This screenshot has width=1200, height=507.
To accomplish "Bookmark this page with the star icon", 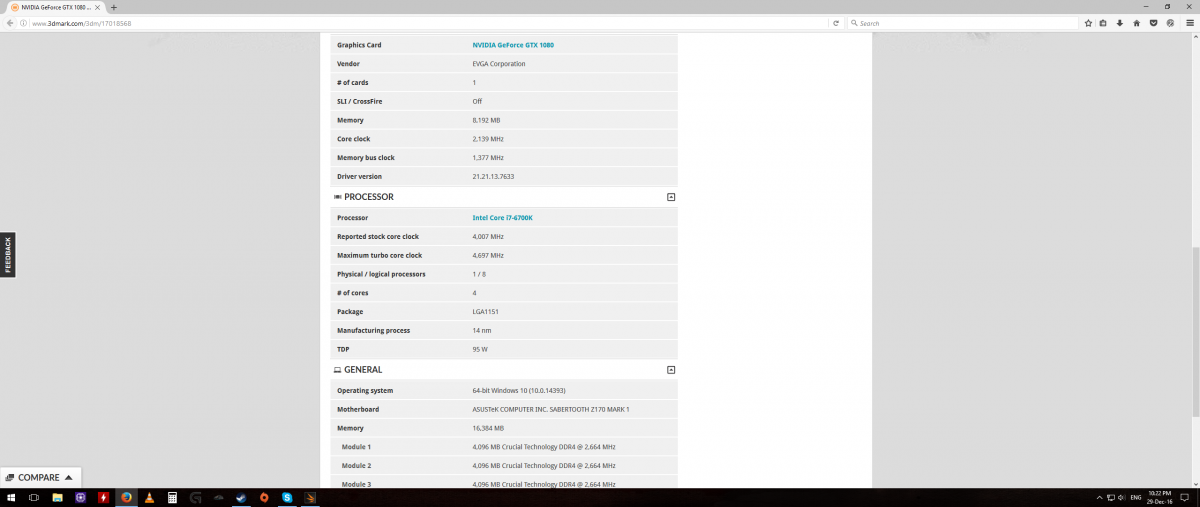I will click(x=1088, y=23).
